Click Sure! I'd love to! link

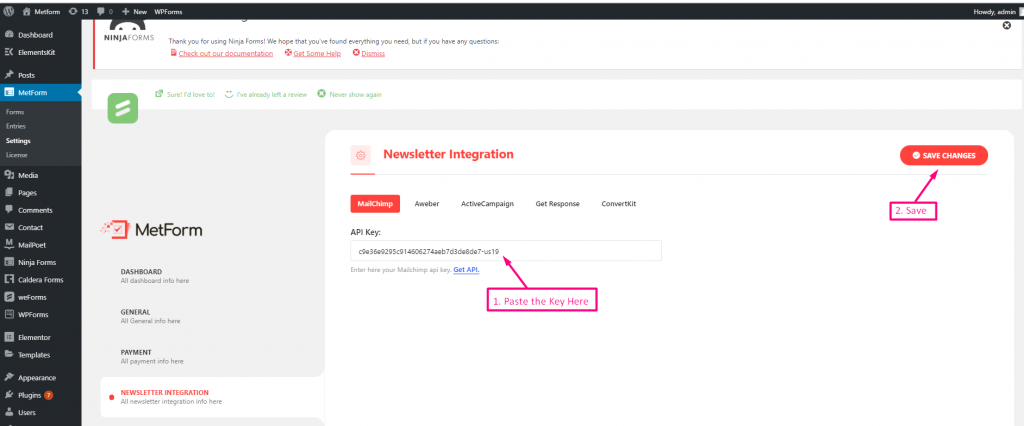[189, 94]
